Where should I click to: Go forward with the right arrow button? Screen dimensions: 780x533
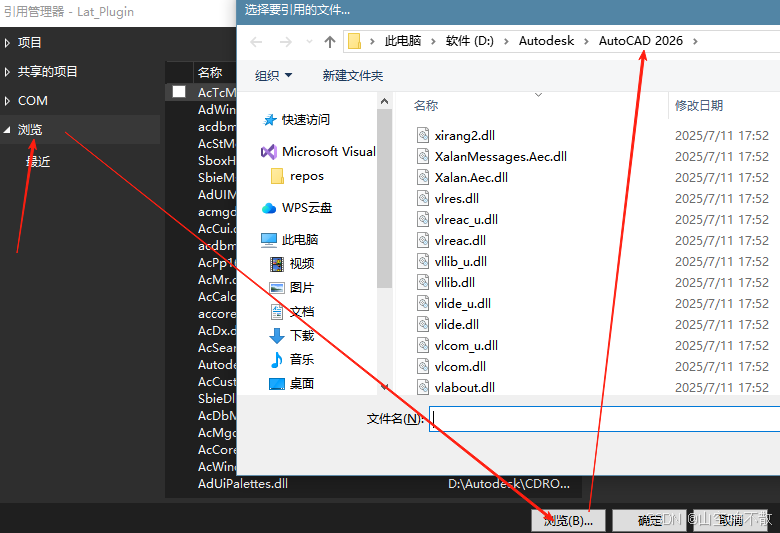click(286, 42)
